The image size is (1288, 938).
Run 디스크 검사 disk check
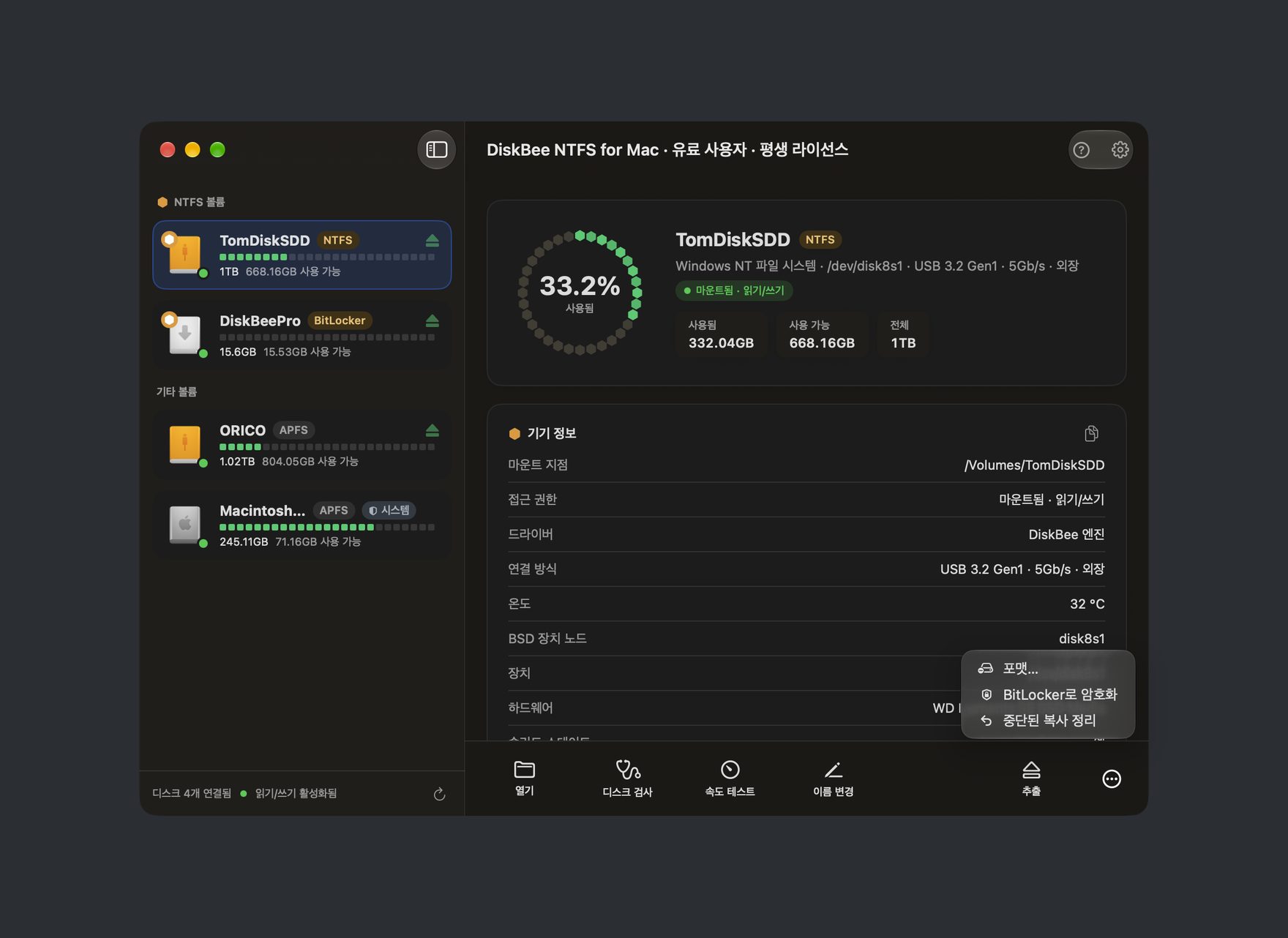pyautogui.click(x=627, y=778)
